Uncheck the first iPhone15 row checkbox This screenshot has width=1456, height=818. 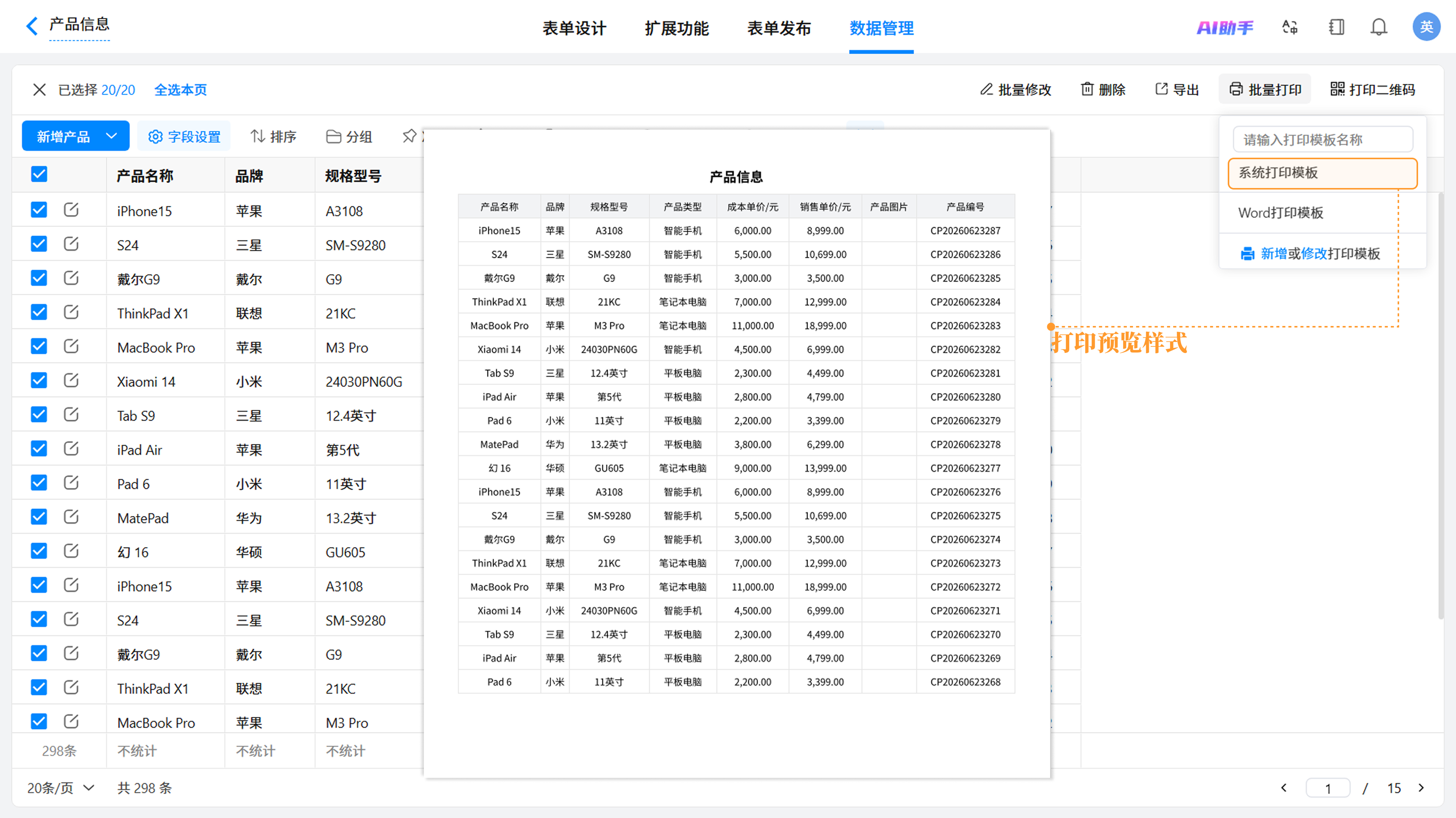click(x=39, y=210)
